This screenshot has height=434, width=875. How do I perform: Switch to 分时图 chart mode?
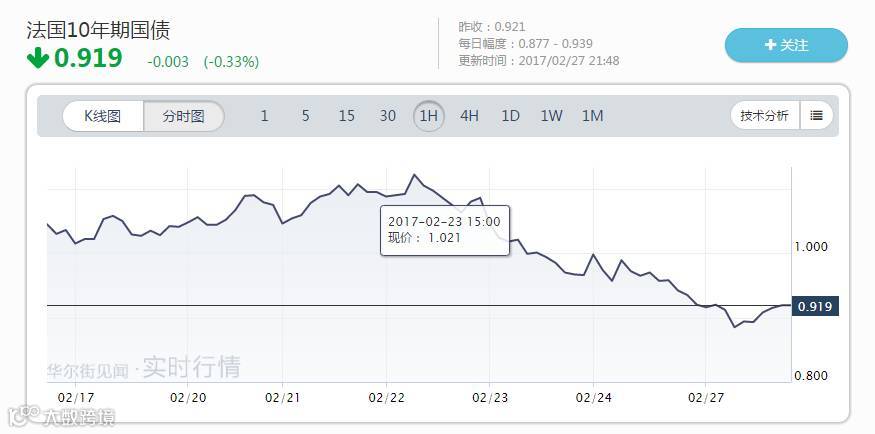coord(183,116)
